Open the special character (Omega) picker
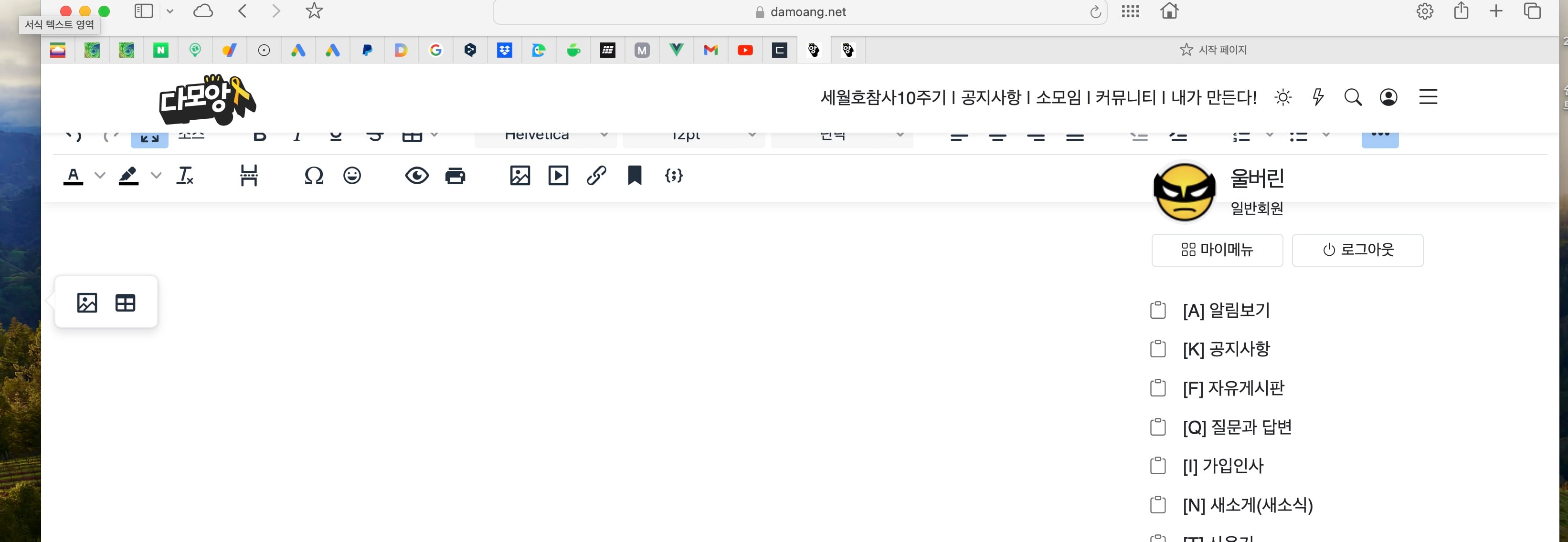 coord(314,176)
